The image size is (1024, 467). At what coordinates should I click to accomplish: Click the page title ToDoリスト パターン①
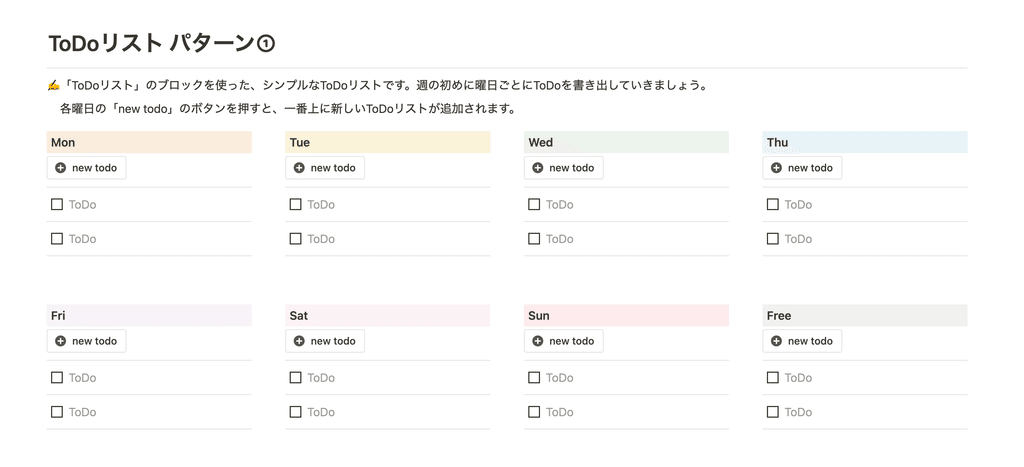pos(161,43)
